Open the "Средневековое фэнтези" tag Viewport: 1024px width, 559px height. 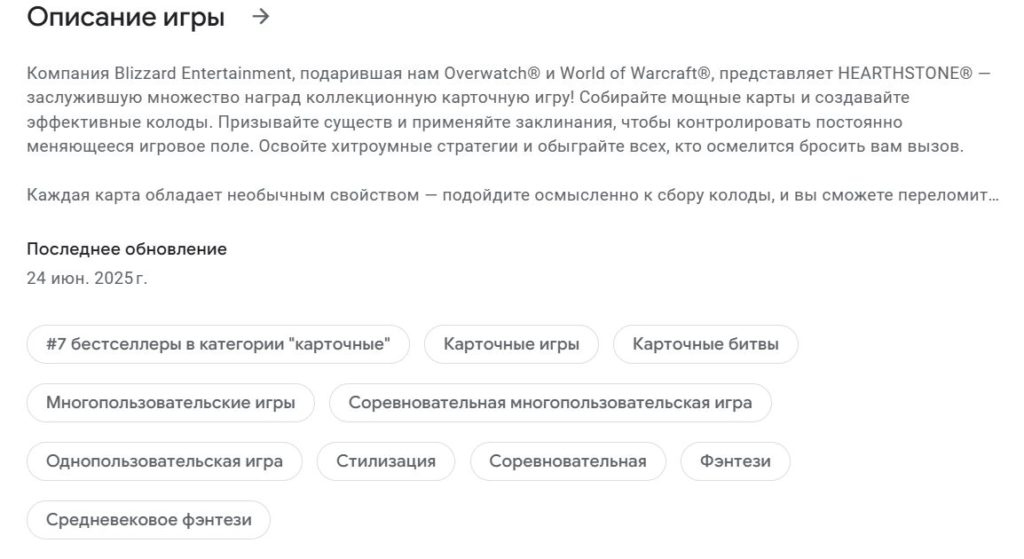click(x=149, y=520)
